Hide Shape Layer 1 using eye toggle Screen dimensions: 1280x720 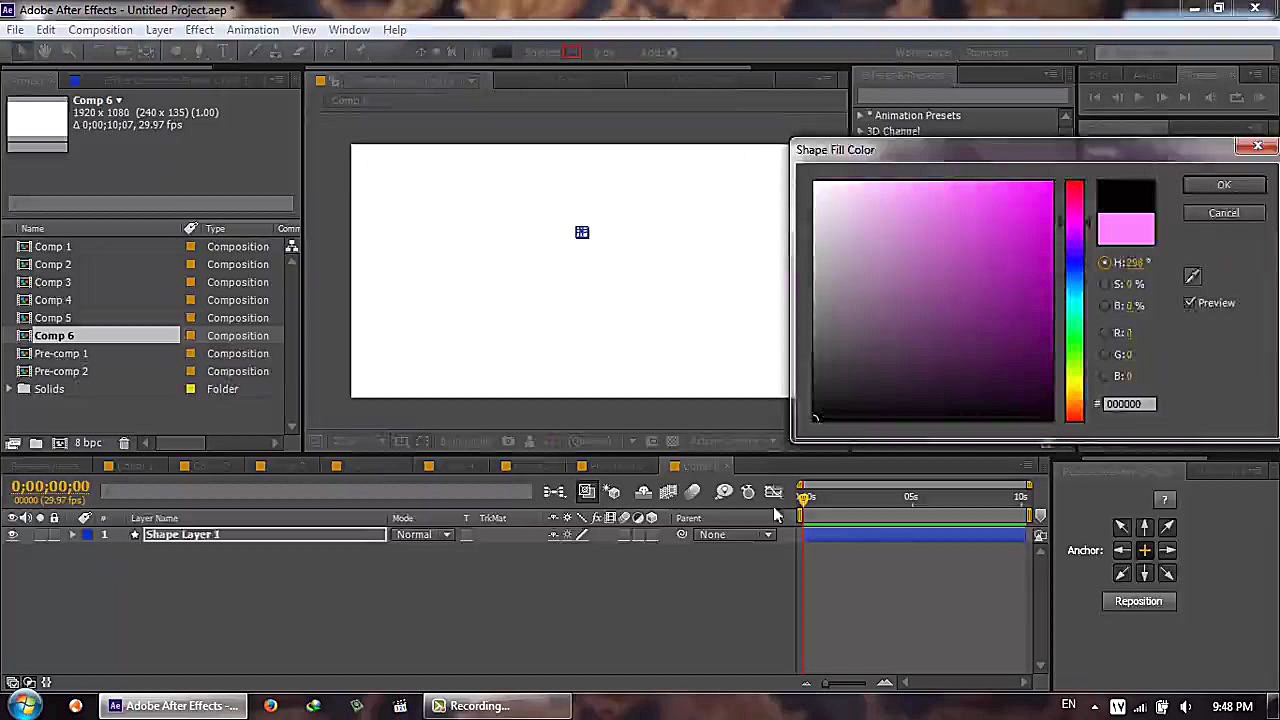click(x=12, y=535)
